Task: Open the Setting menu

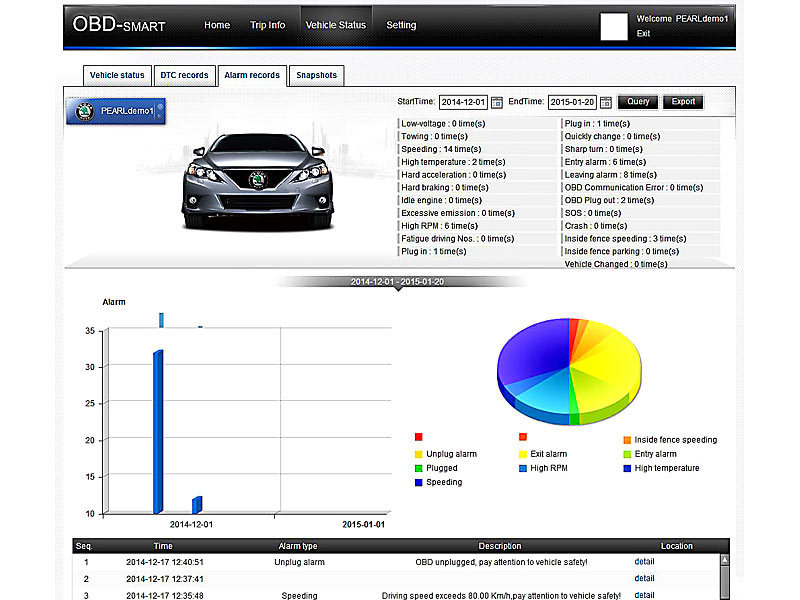Action: [401, 25]
